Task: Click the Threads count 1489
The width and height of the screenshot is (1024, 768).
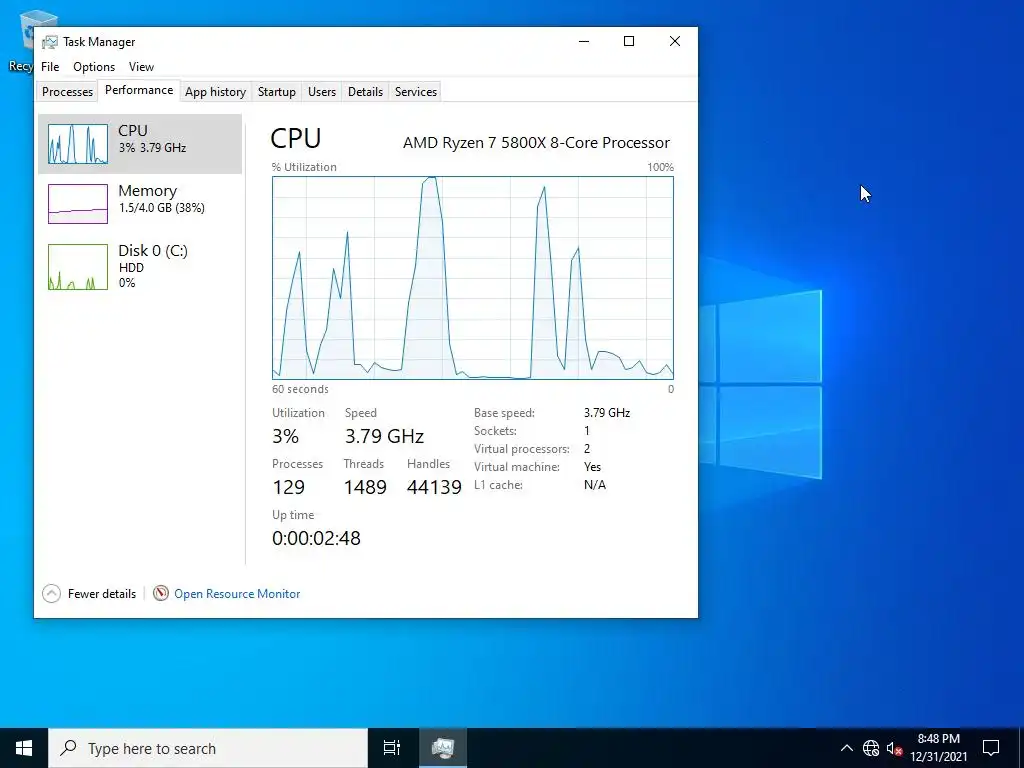Action: pos(365,487)
